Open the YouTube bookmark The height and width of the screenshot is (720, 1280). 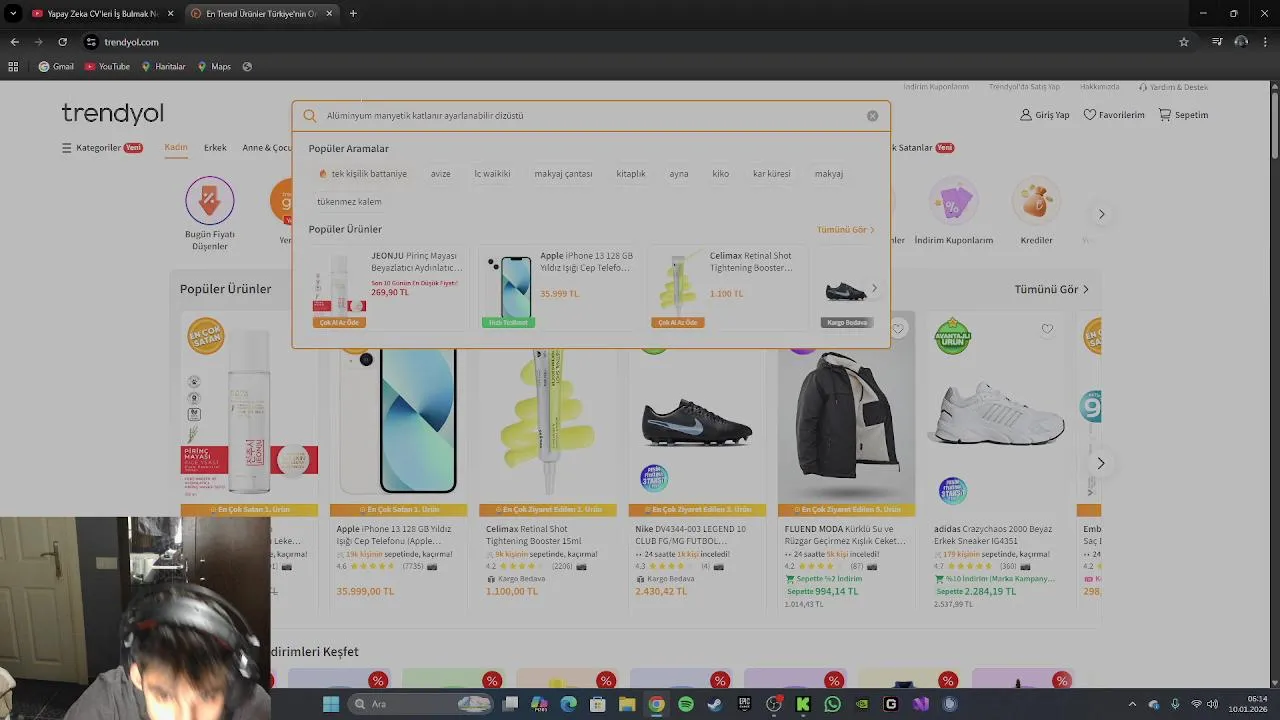pyautogui.click(x=107, y=67)
